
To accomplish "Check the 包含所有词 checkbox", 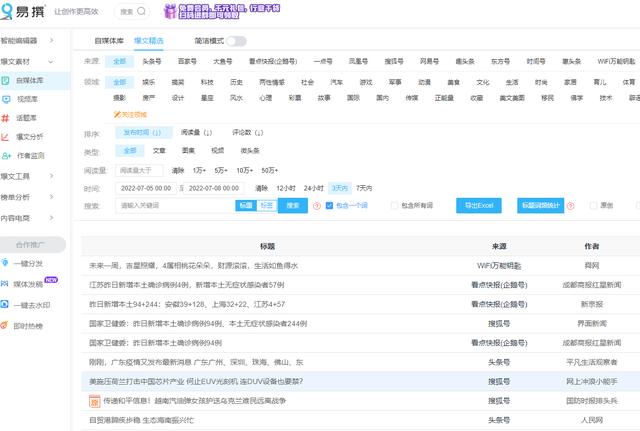I will (392, 205).
